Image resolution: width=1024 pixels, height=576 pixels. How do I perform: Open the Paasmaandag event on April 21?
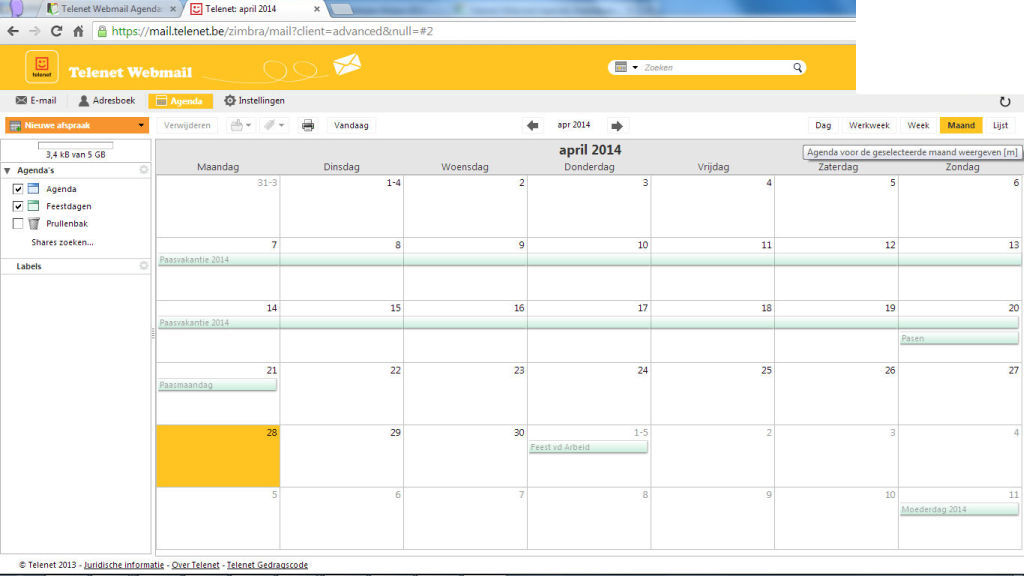tap(217, 385)
